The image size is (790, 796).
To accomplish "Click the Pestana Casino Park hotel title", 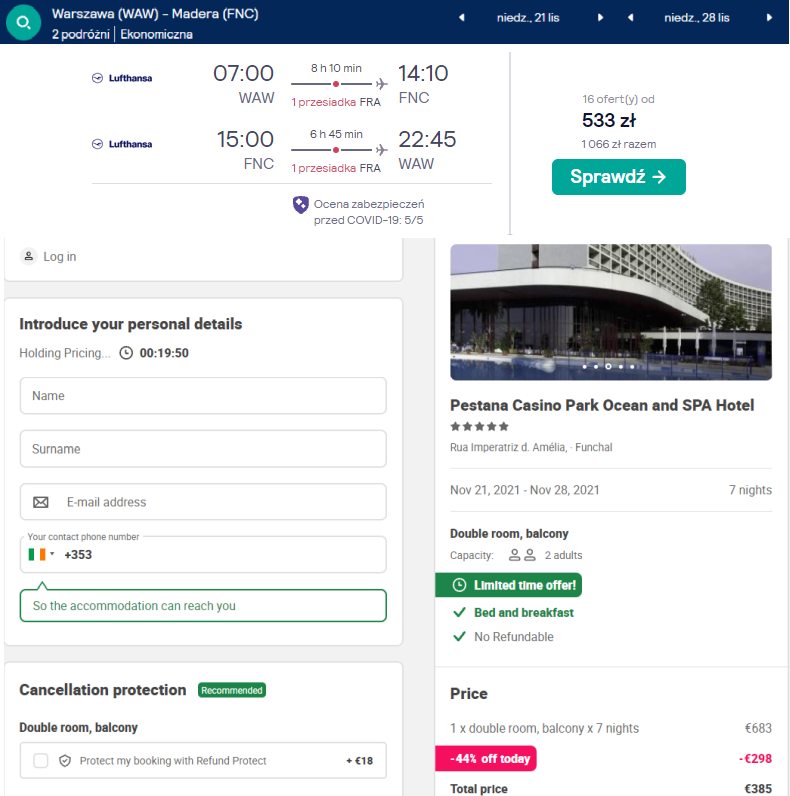I will (x=602, y=405).
